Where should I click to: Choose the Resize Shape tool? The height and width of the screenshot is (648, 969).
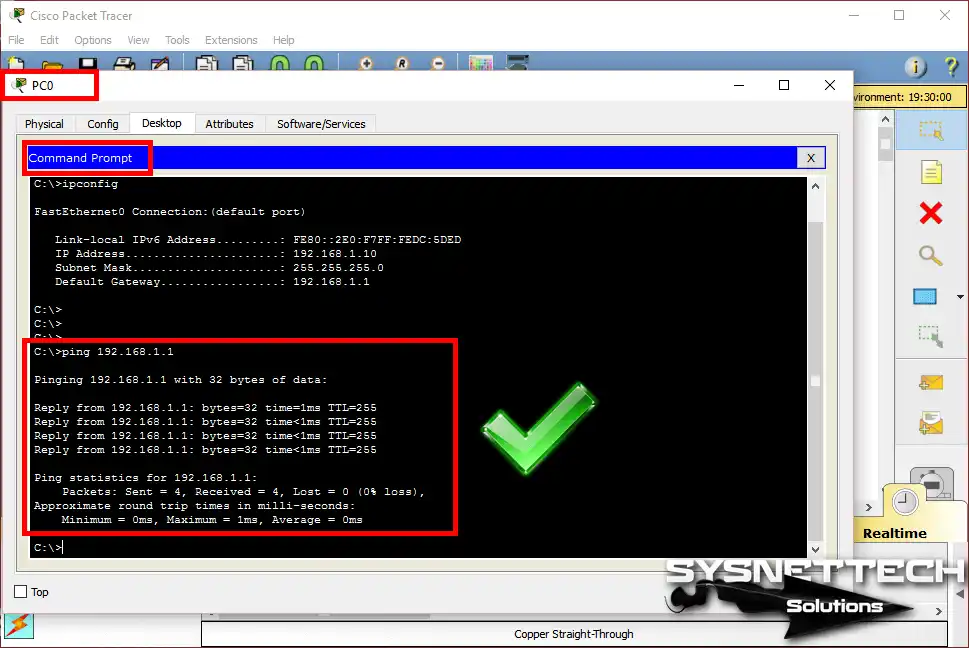click(931, 337)
